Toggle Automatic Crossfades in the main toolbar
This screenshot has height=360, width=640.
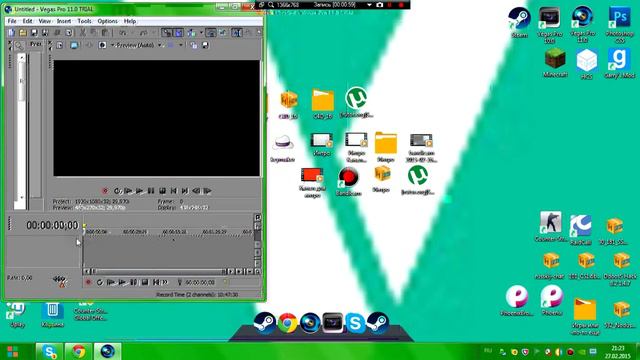pos(178,33)
